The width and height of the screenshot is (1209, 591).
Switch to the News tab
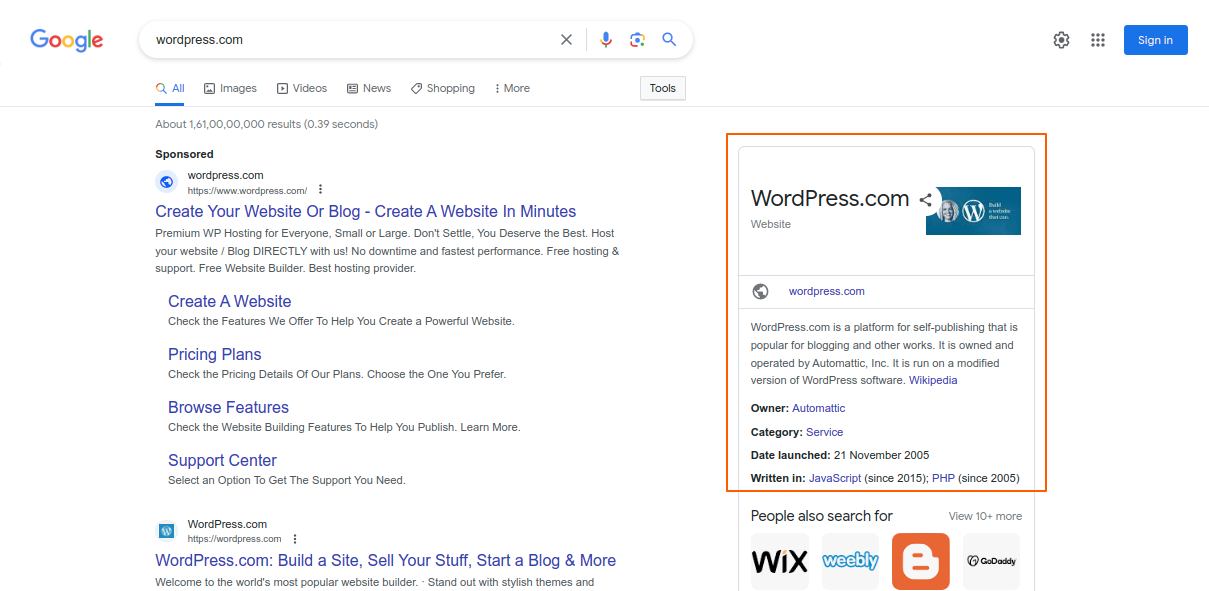click(368, 88)
